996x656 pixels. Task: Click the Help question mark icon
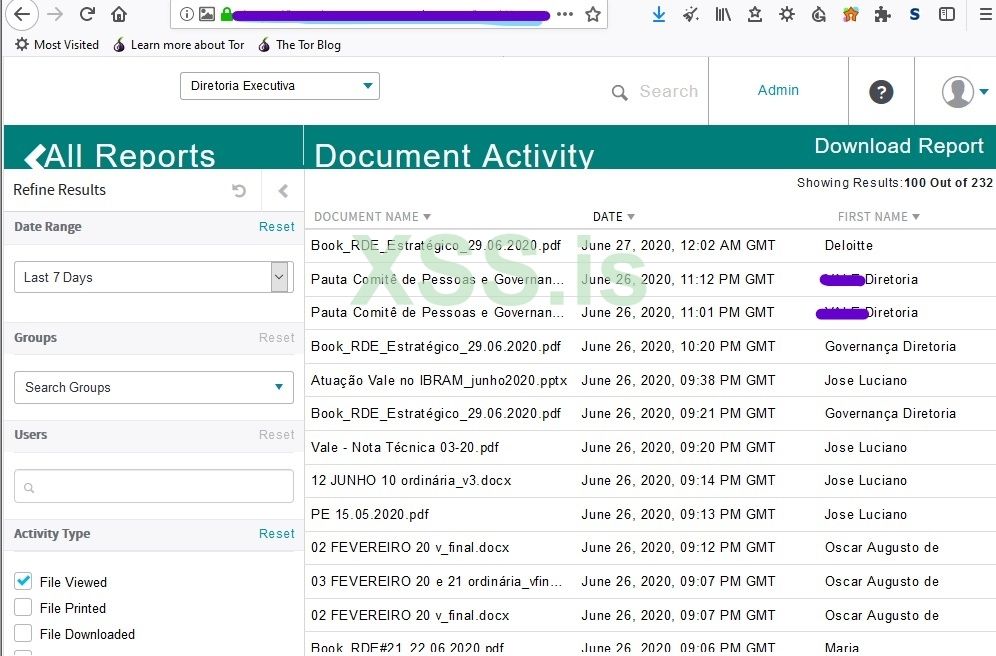(881, 91)
